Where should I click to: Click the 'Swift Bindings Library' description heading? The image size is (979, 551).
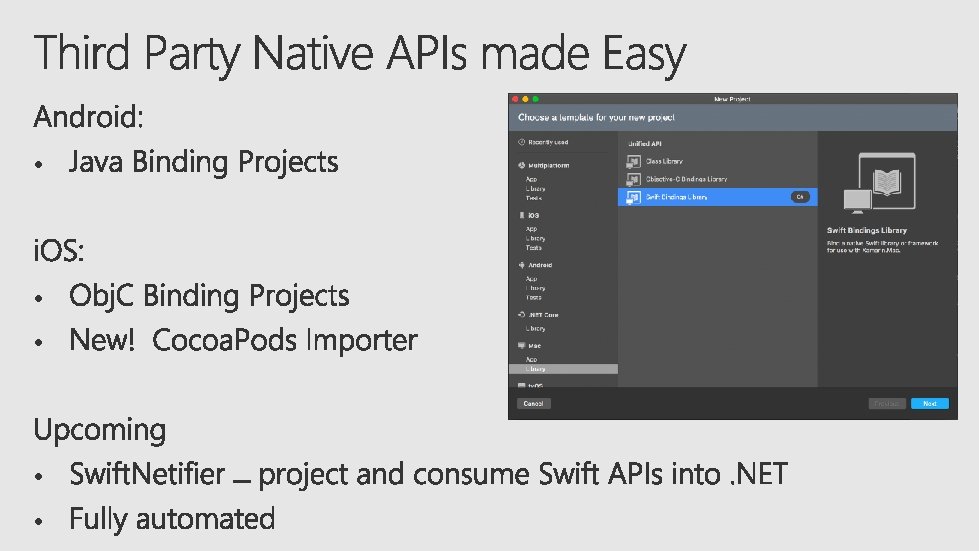pos(867,230)
